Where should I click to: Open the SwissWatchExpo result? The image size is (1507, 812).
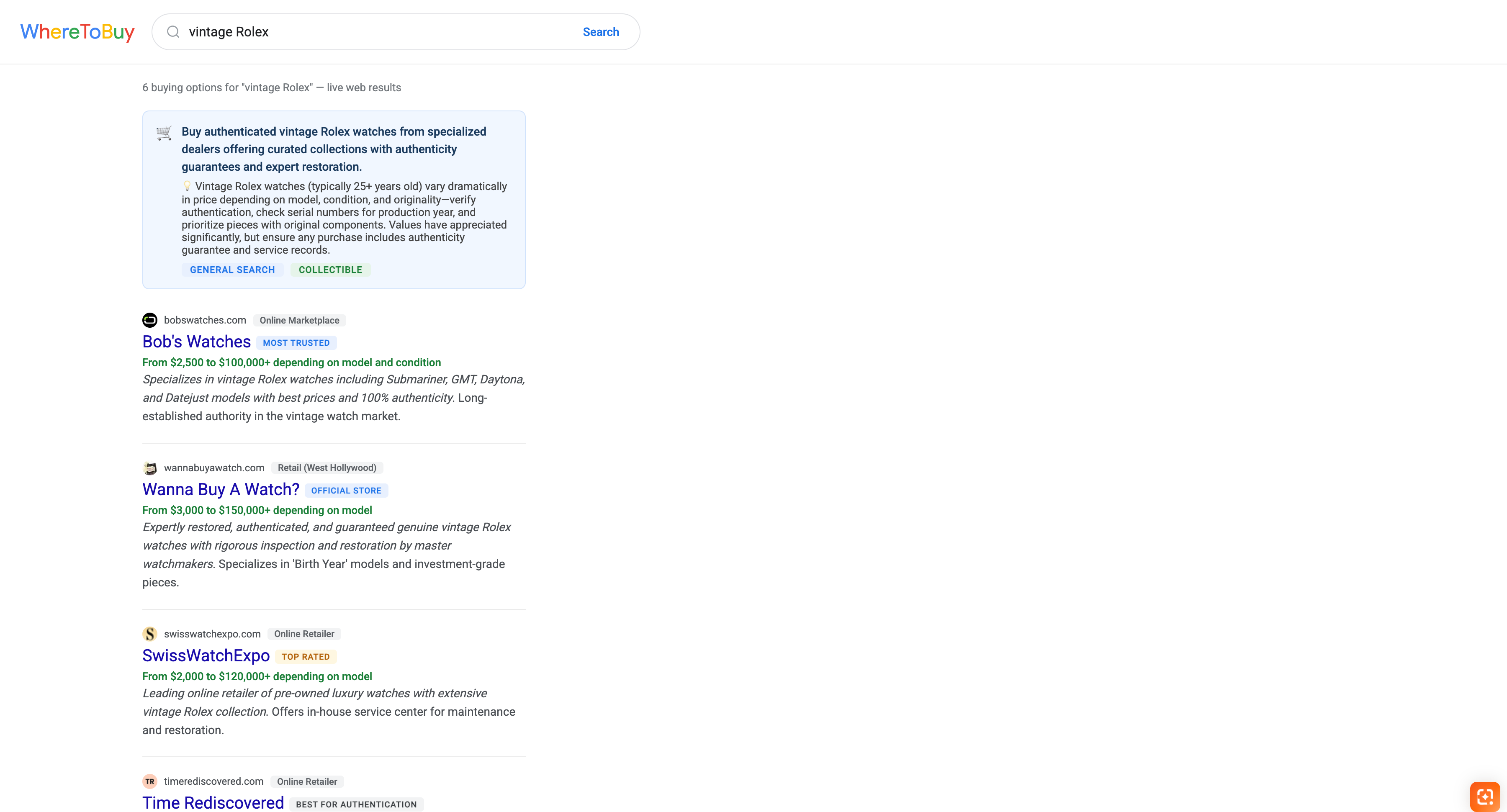(206, 655)
